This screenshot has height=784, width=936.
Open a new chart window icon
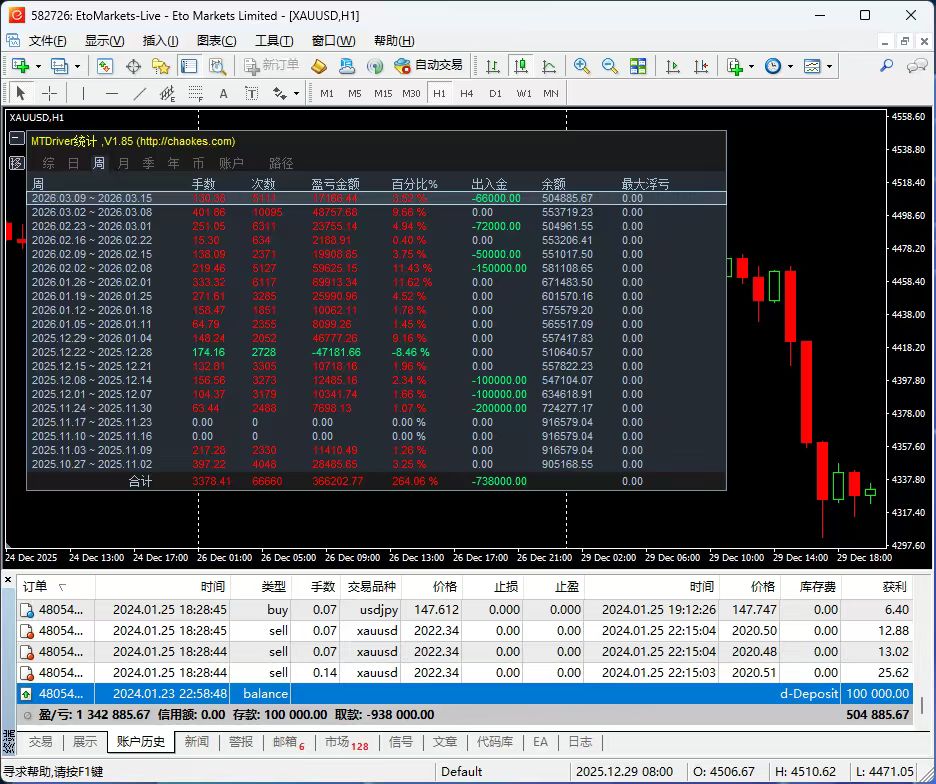pos(20,66)
